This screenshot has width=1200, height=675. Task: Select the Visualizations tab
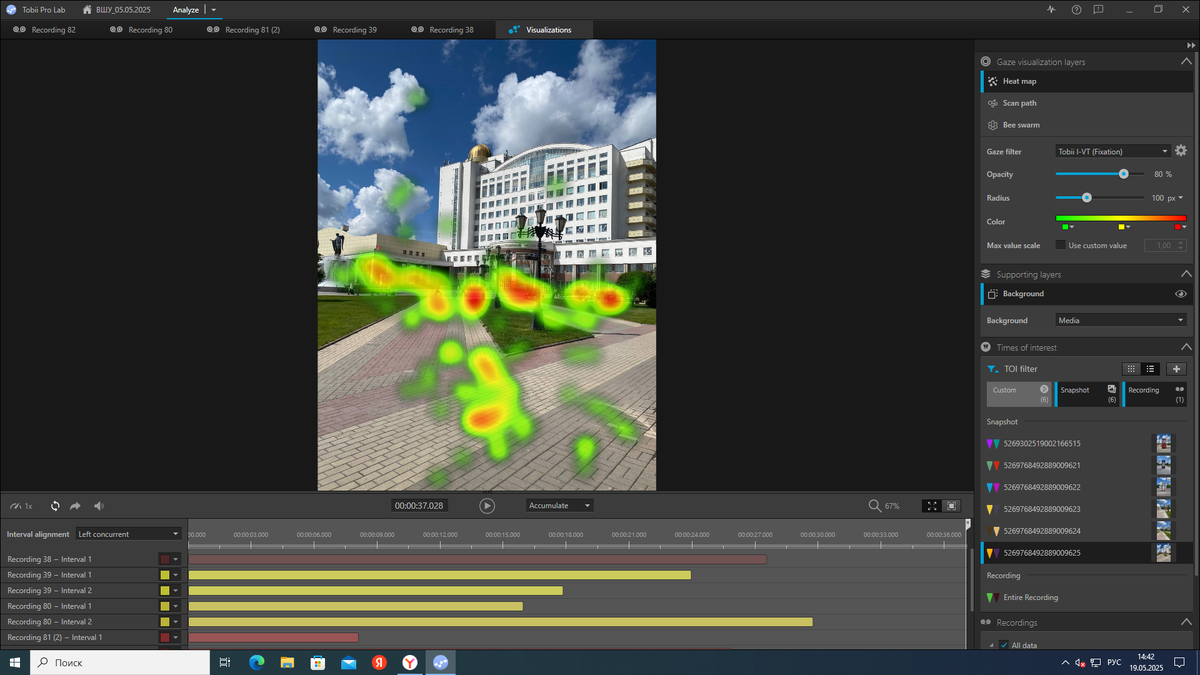coord(543,30)
